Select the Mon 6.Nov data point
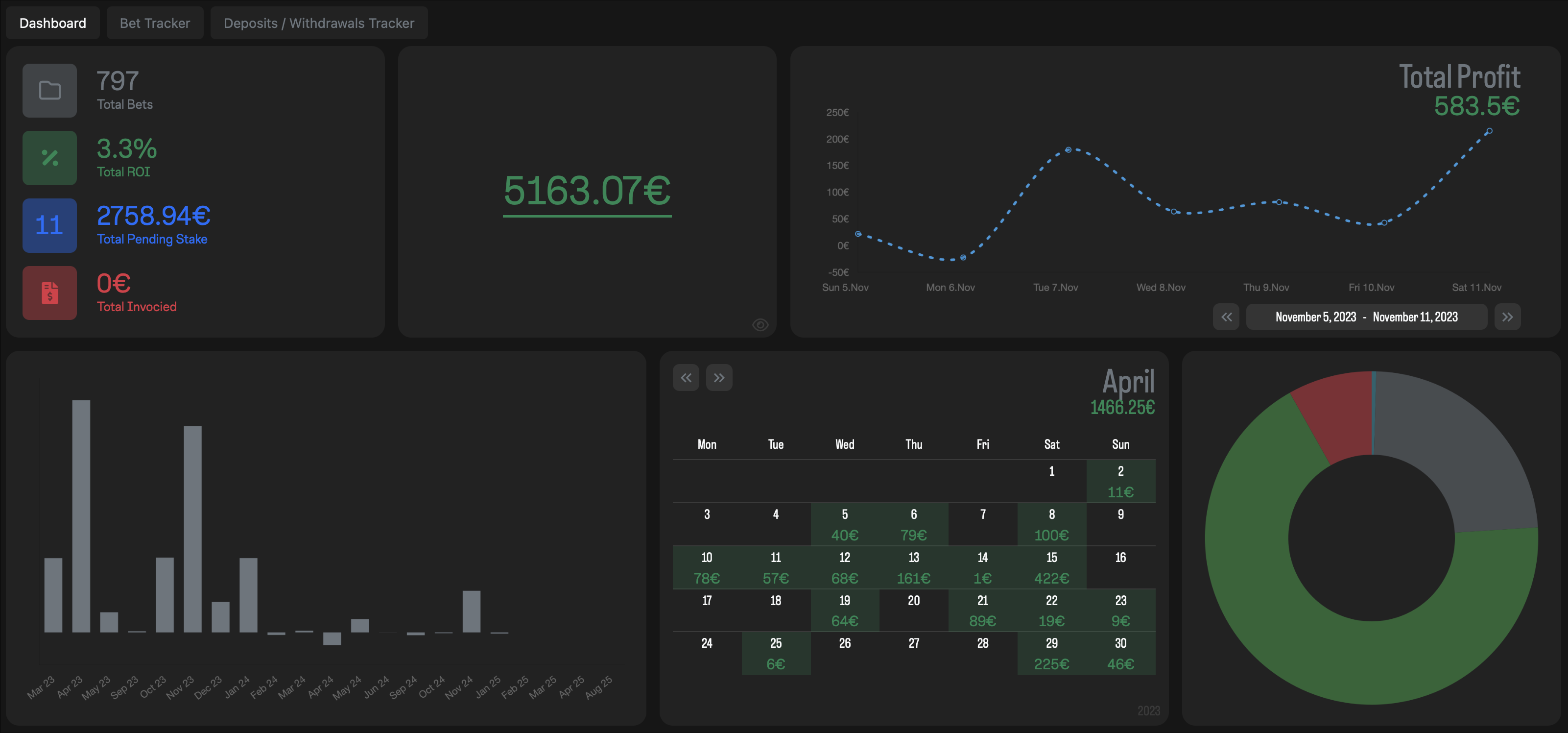This screenshot has height=733, width=1568. tap(963, 258)
